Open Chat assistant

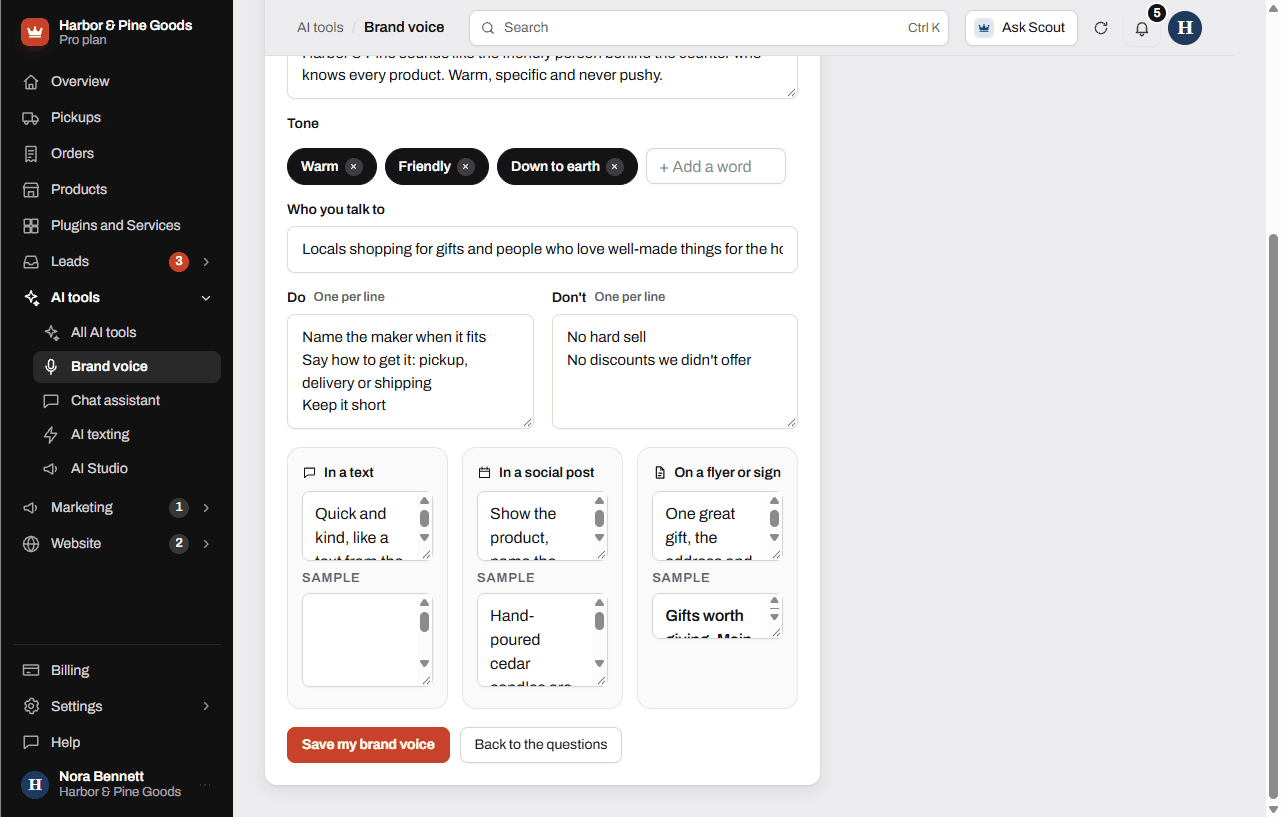(x=127, y=400)
